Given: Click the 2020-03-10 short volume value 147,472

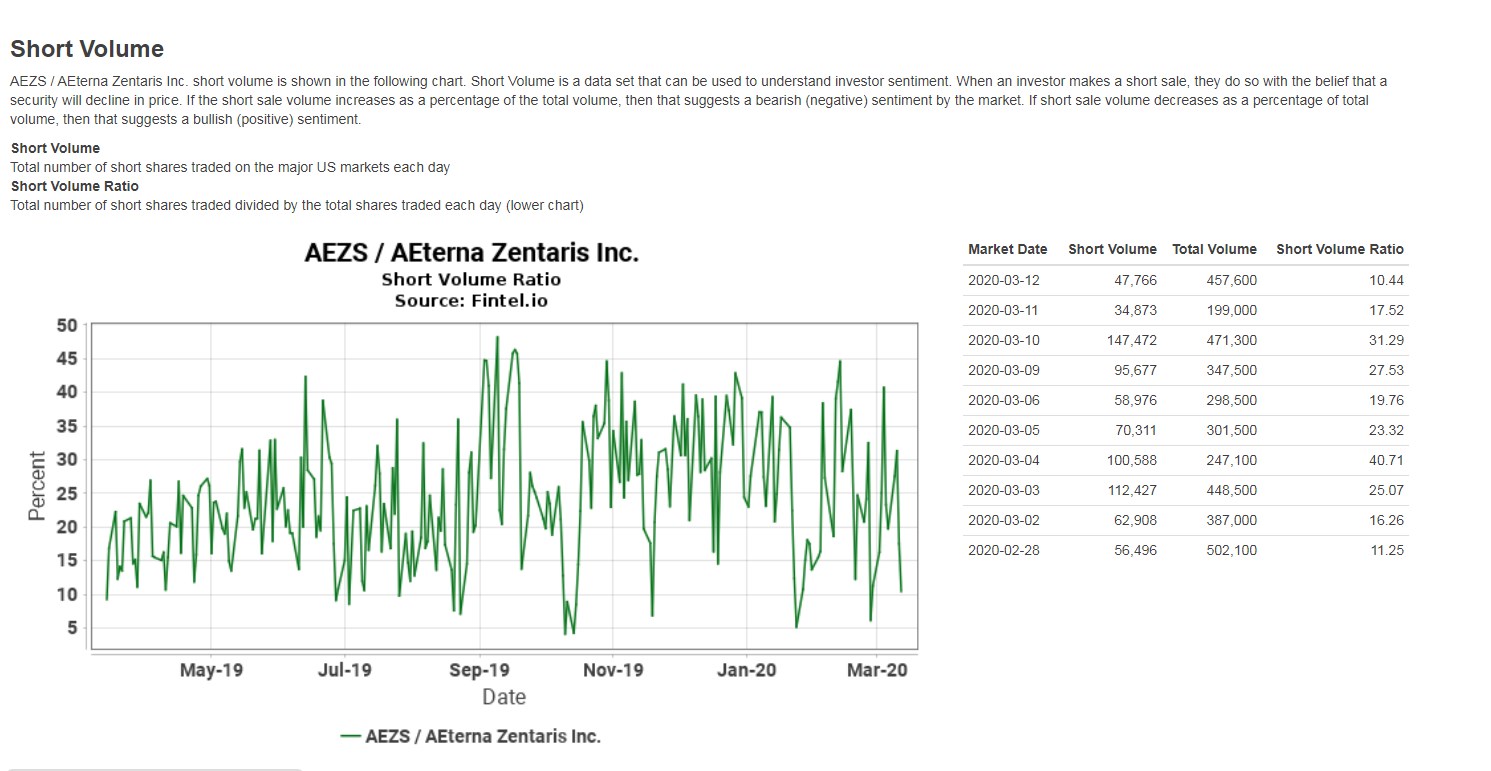Looking at the screenshot, I should pos(1131,340).
